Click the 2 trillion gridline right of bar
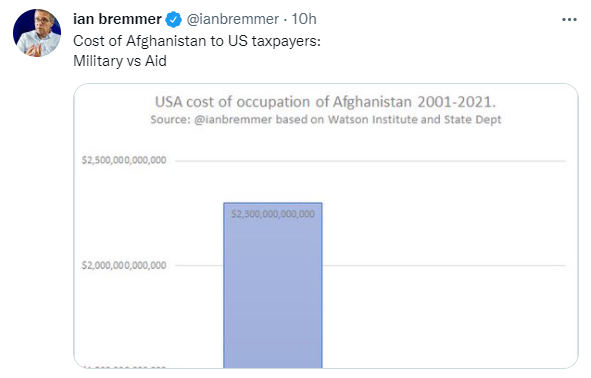 pyautogui.click(x=444, y=265)
